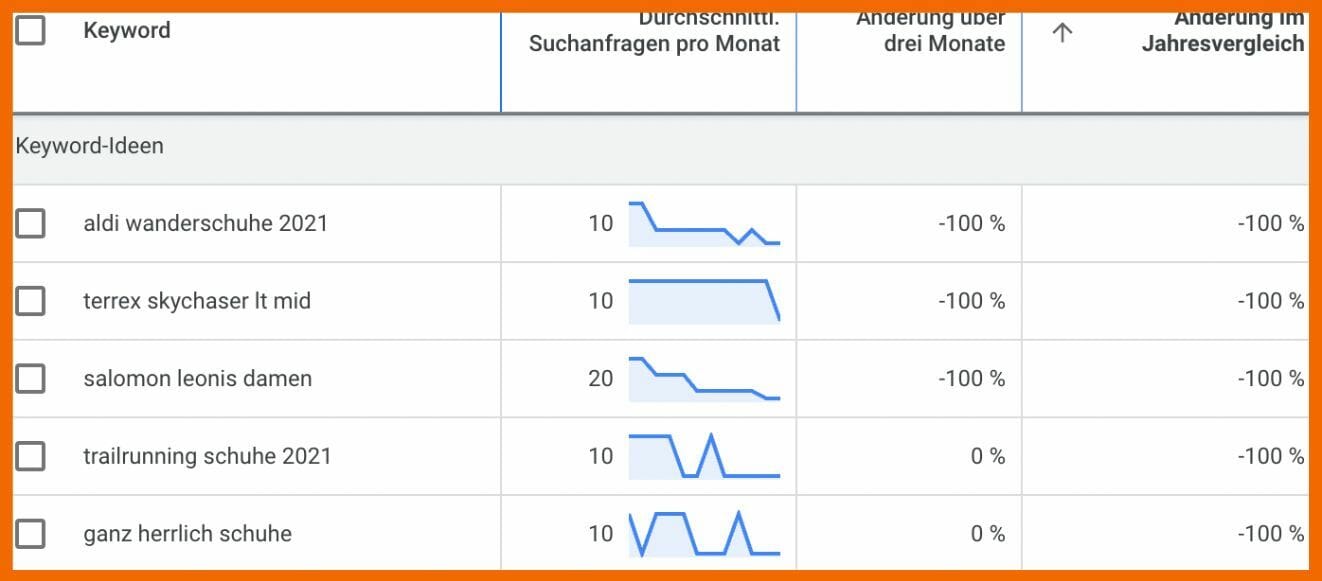This screenshot has width=1322, height=581.
Task: Check the salomon leonis damen checkbox
Action: 31,379
